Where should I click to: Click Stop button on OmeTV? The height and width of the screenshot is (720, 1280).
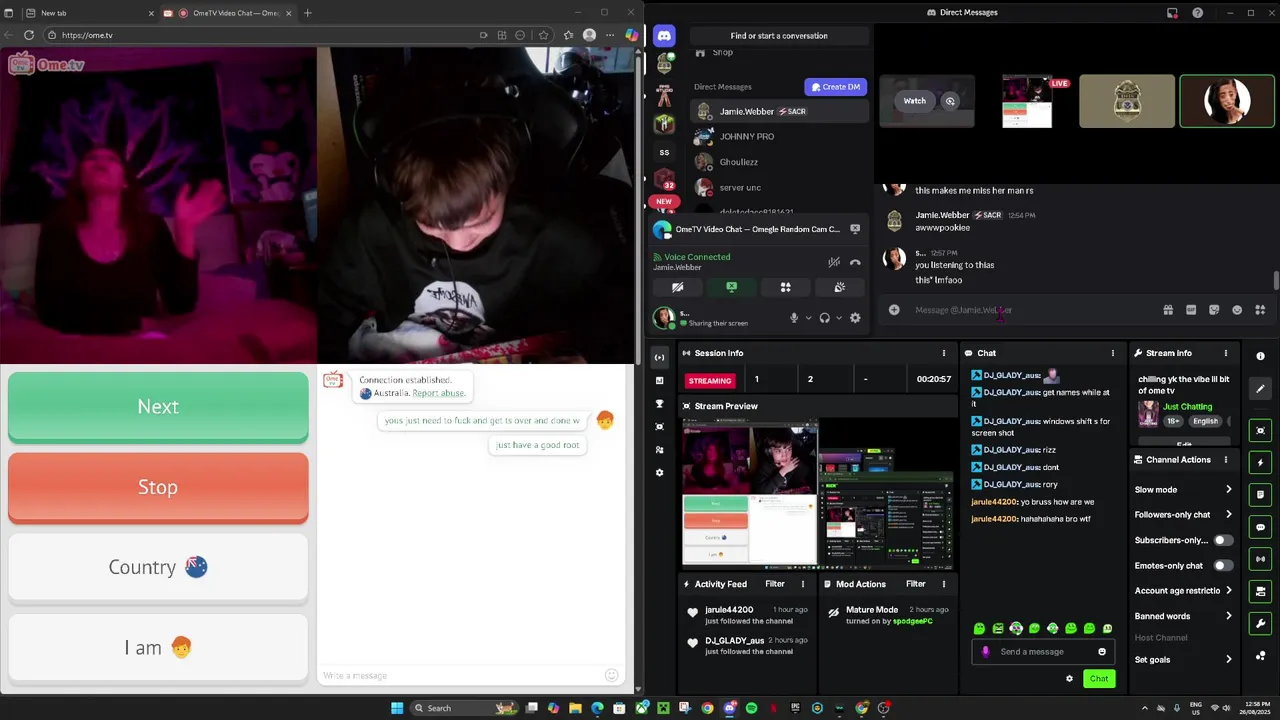158,487
